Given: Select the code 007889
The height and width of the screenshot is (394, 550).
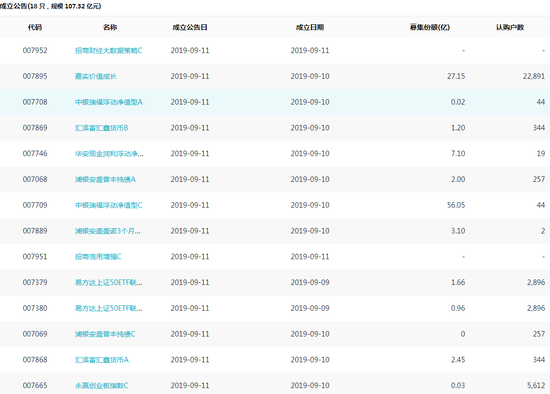Looking at the screenshot, I should (x=35, y=231).
